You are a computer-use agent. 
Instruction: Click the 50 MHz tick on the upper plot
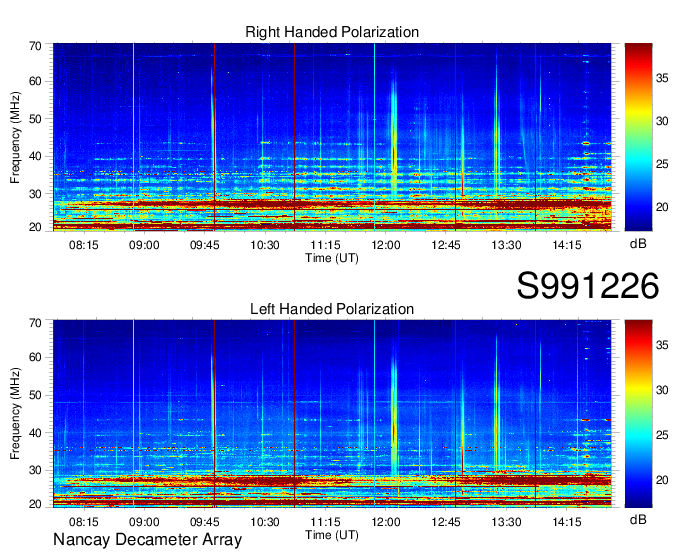[35, 119]
